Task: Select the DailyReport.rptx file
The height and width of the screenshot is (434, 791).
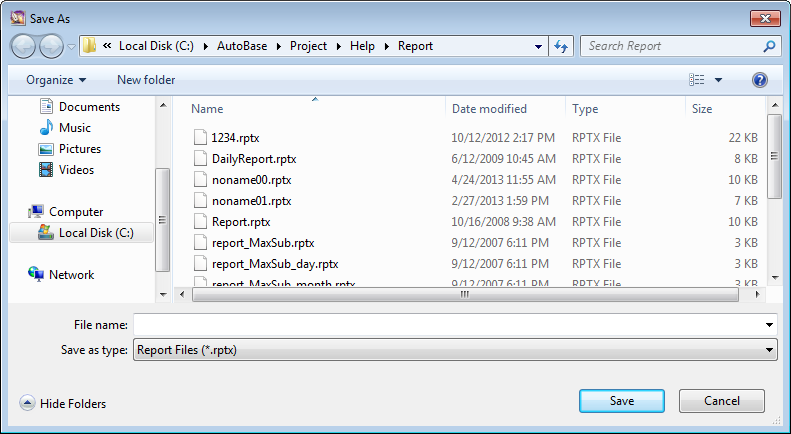Action: pos(254,159)
